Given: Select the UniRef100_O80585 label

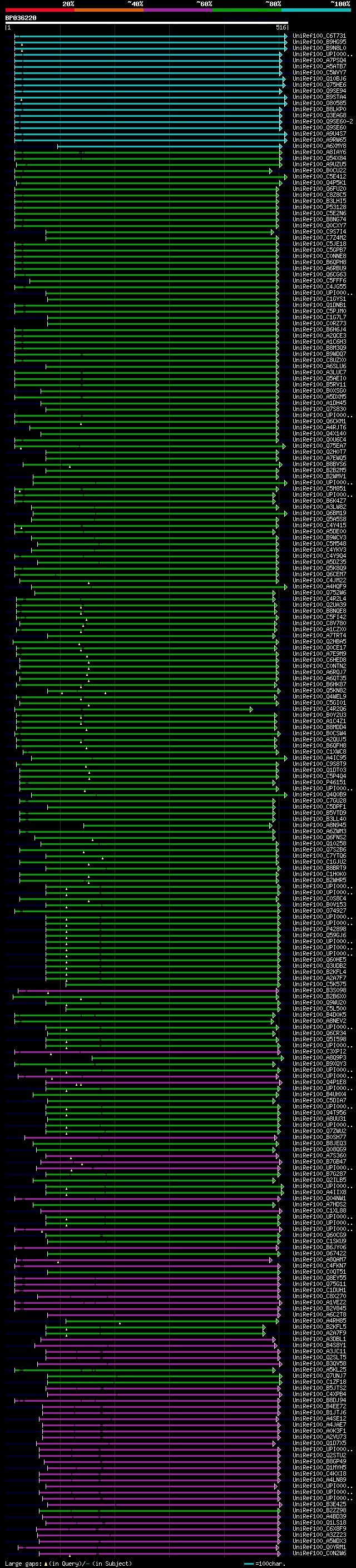Looking at the screenshot, I should 319,103.
